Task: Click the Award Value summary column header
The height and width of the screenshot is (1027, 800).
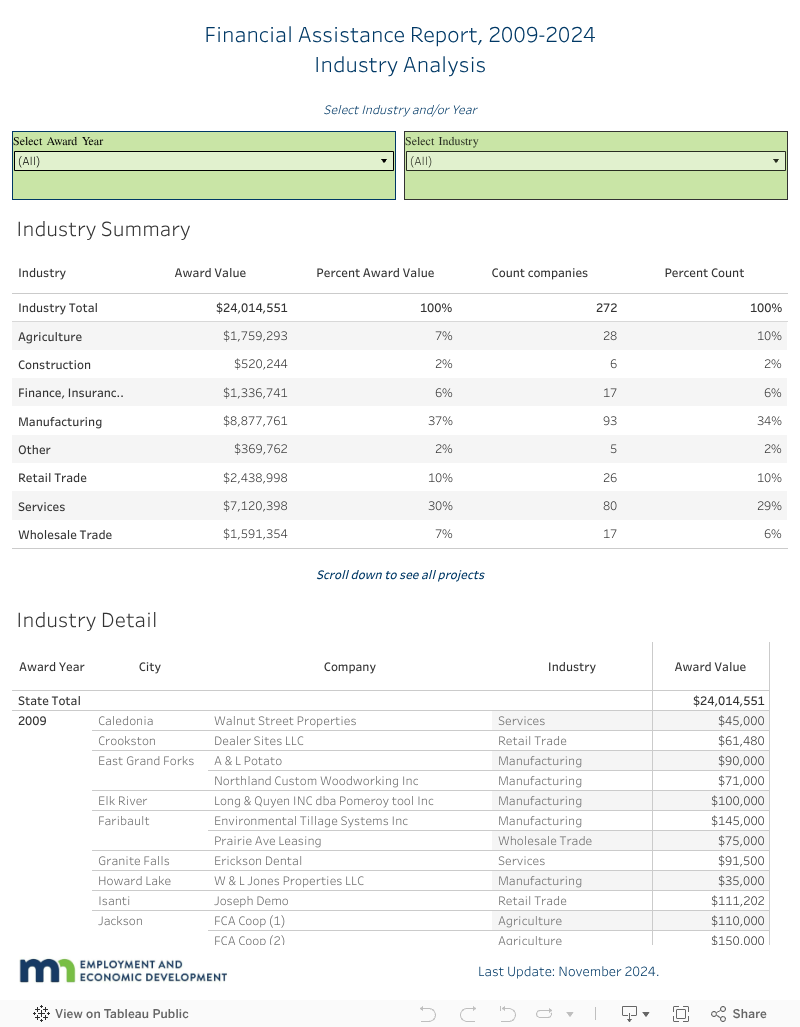Action: [x=210, y=273]
